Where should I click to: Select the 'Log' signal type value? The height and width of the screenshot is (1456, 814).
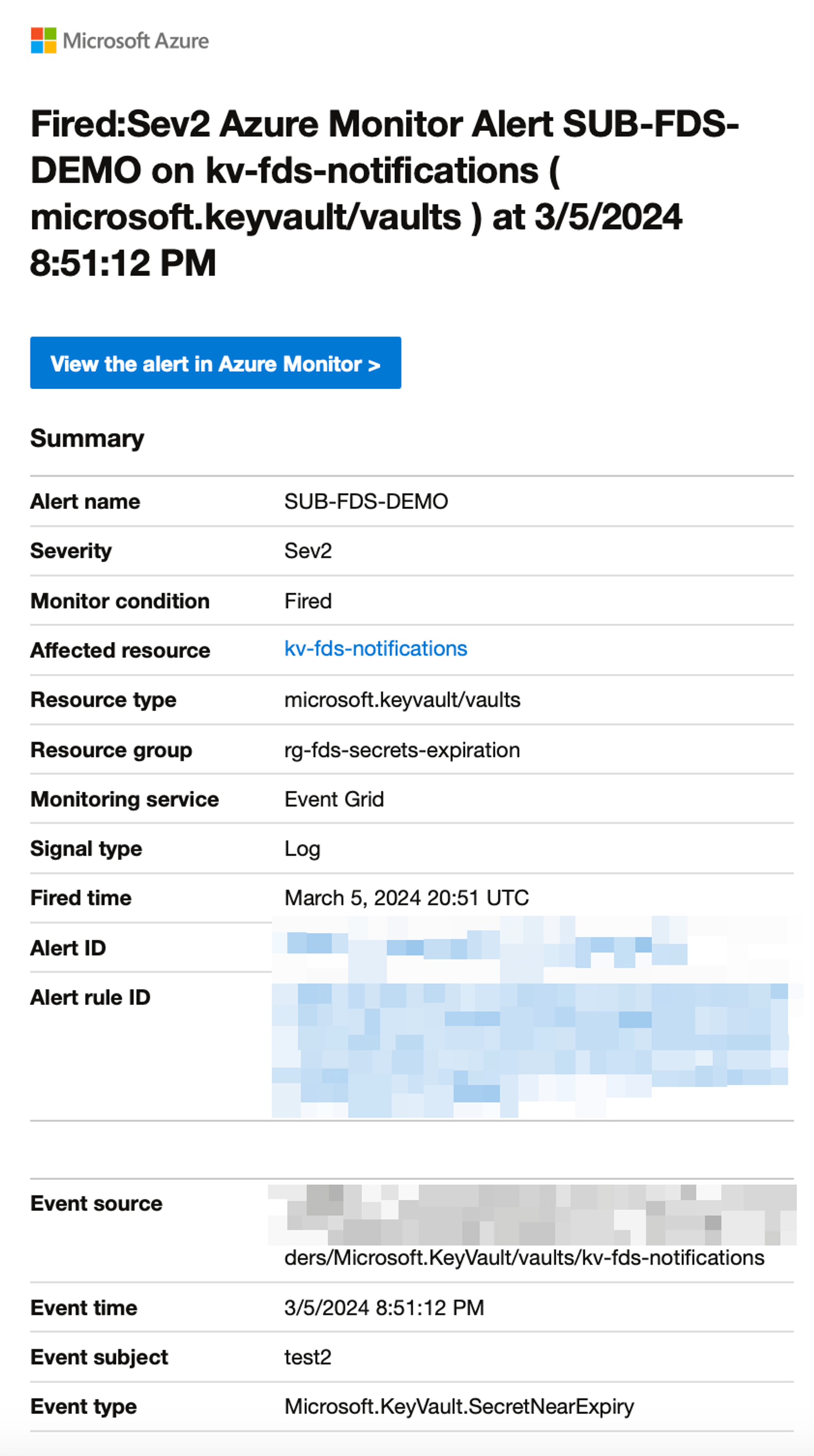[302, 849]
